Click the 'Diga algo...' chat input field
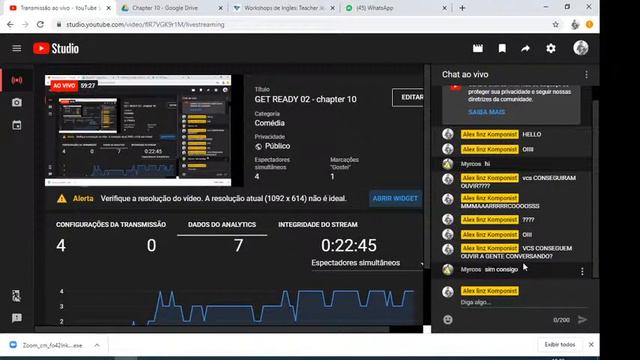 pos(524,302)
